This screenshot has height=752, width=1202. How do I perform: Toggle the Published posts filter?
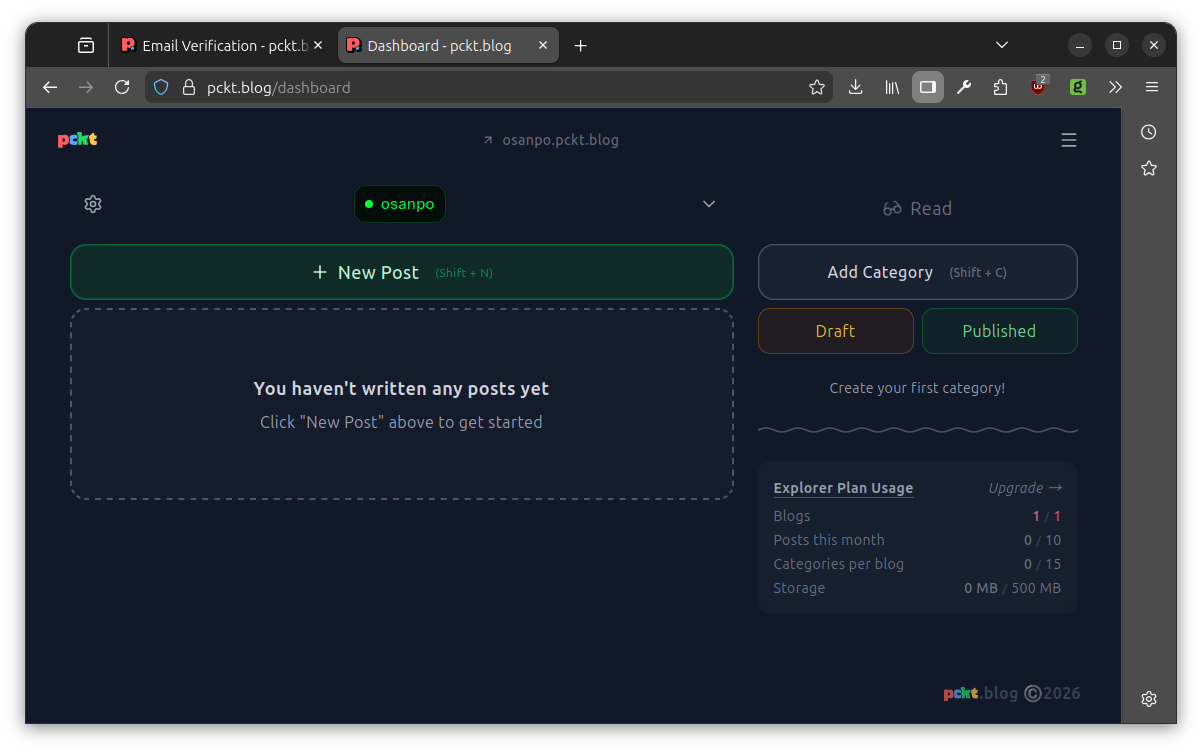tap(999, 331)
